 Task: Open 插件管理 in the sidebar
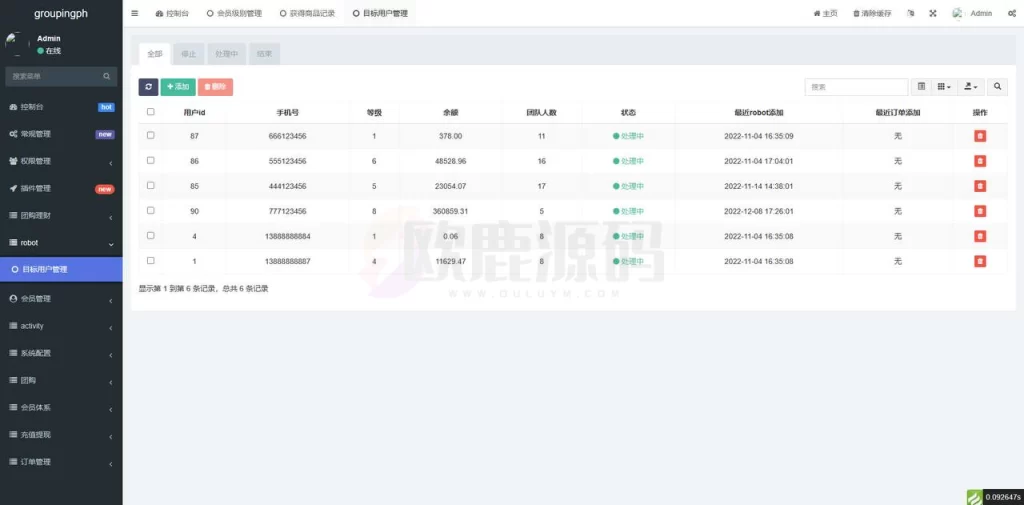coord(61,188)
